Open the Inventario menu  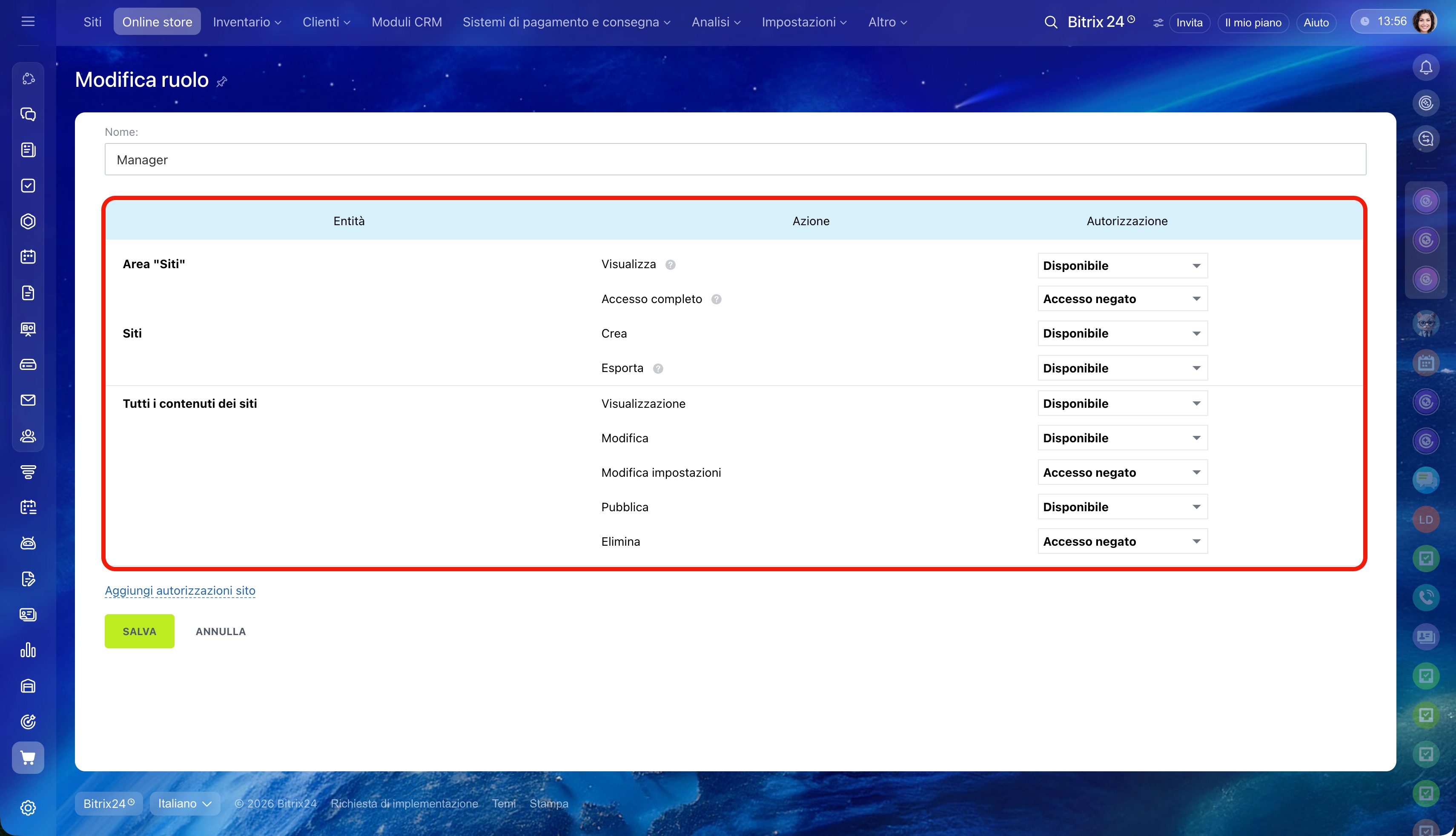point(246,22)
